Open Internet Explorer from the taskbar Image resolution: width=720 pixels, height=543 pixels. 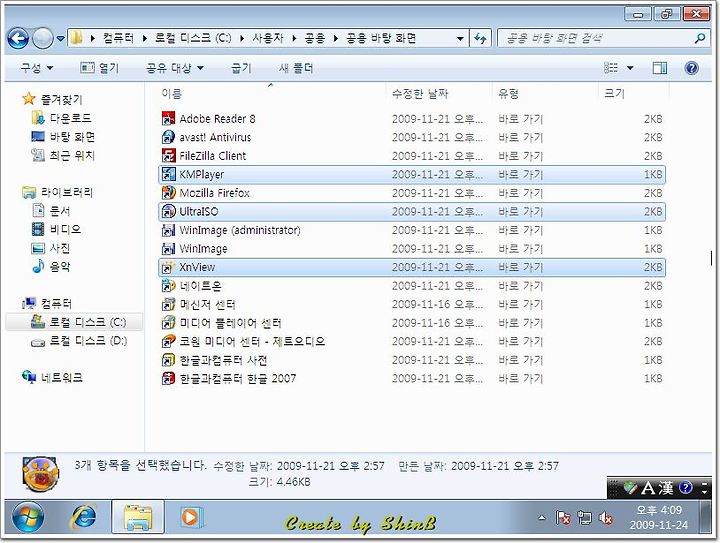pos(84,517)
